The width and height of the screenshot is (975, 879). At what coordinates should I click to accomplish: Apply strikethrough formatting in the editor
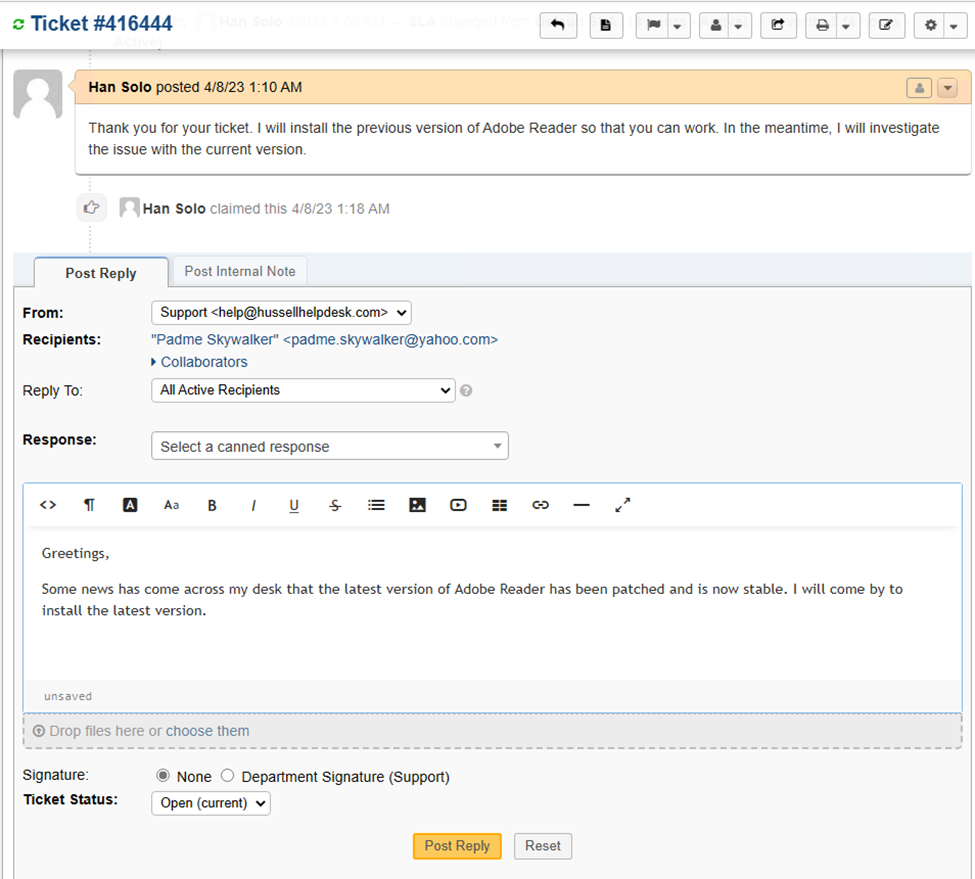335,505
